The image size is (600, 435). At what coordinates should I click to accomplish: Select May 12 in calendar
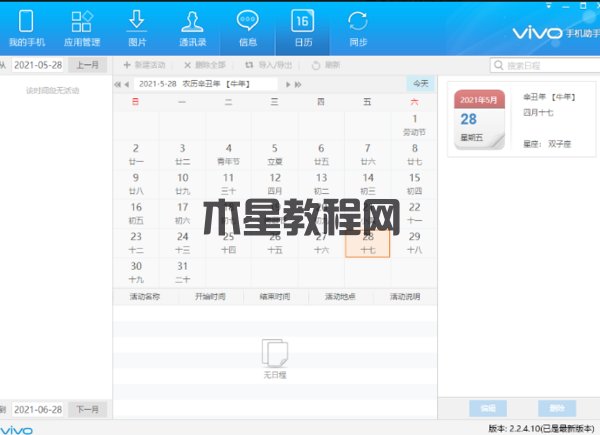pos(275,184)
